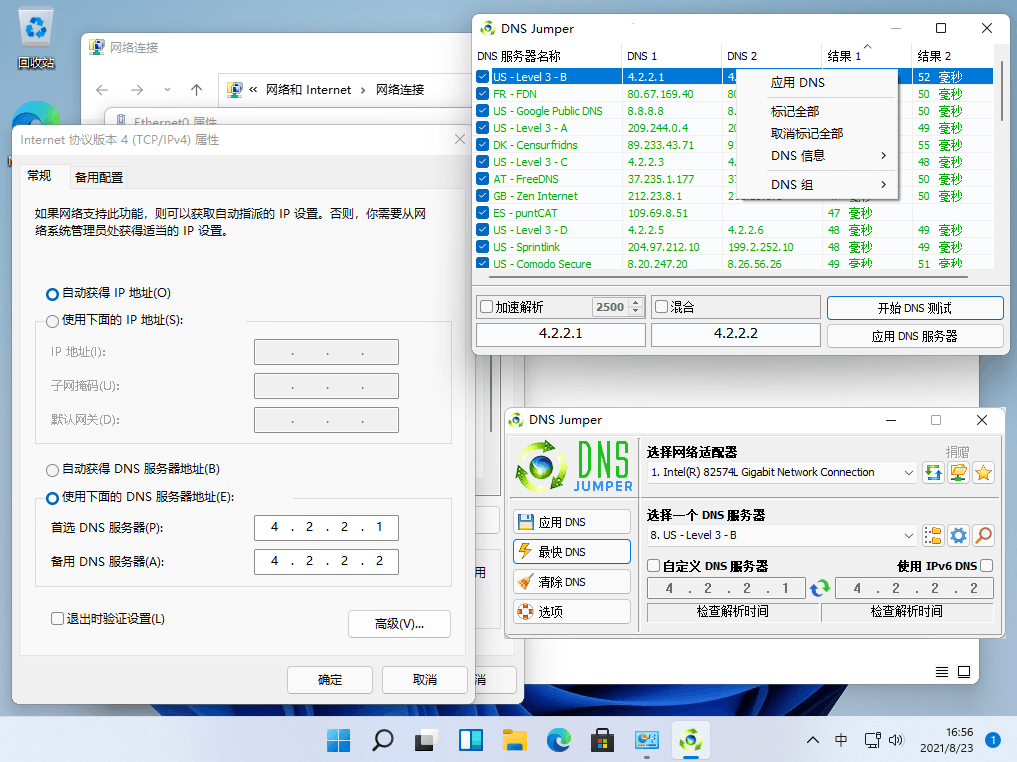Confirm with 确定 in IPv4 properties
Image resolution: width=1017 pixels, height=762 pixels.
tap(329, 680)
